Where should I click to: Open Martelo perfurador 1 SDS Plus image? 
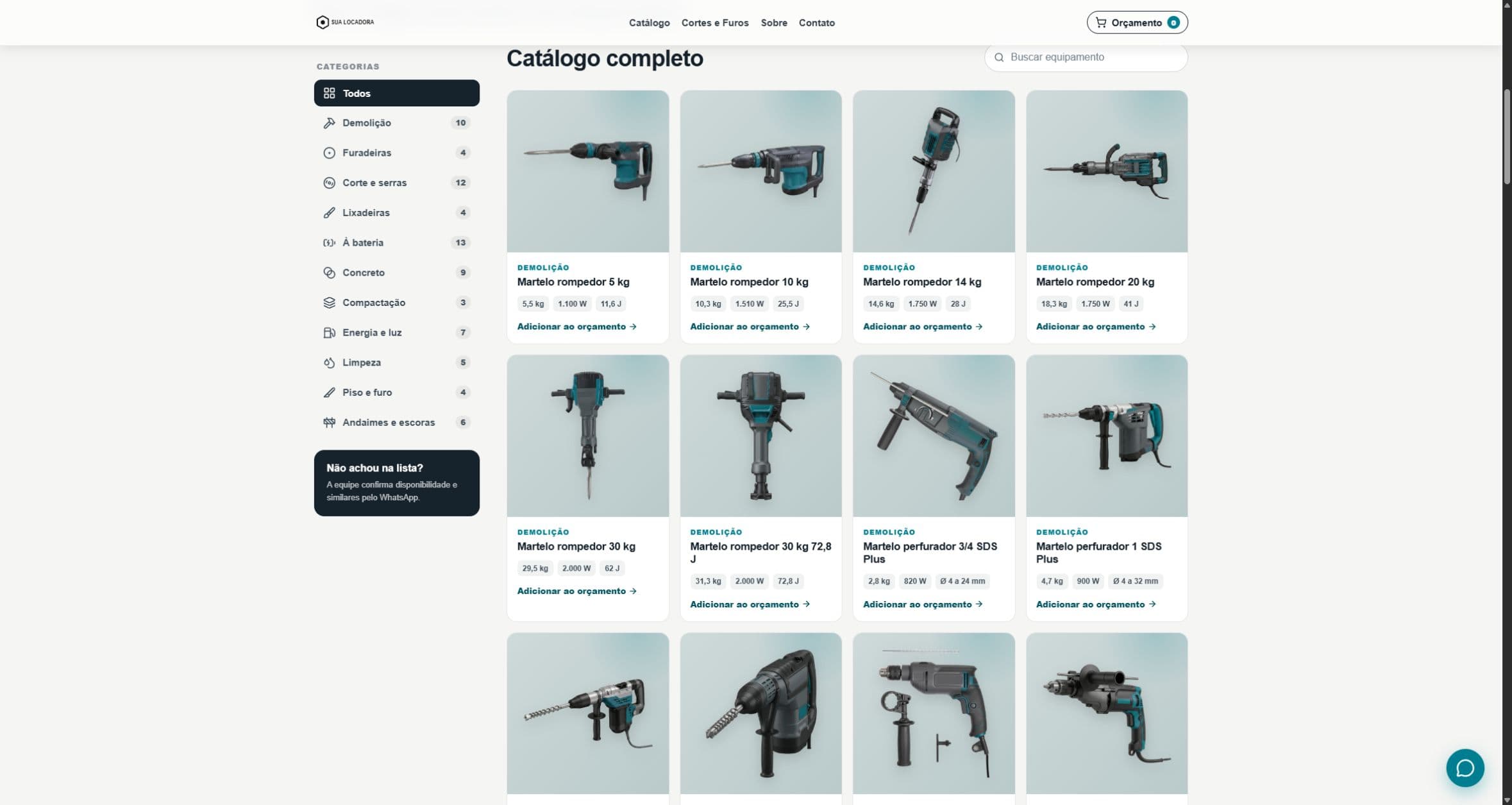(1107, 436)
